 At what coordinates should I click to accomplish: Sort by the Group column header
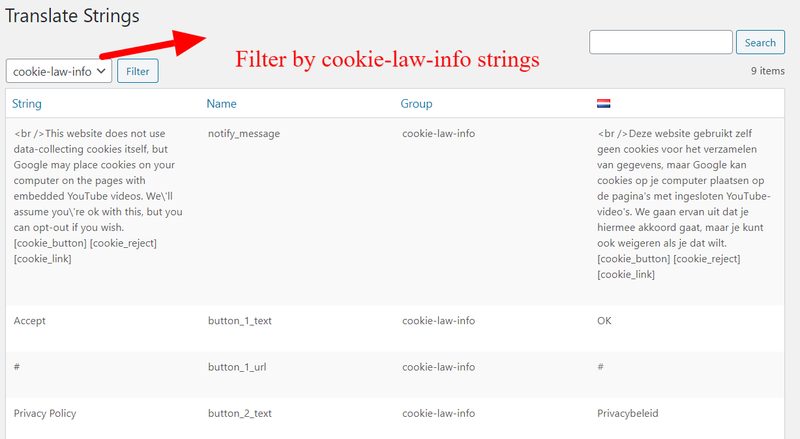(416, 104)
